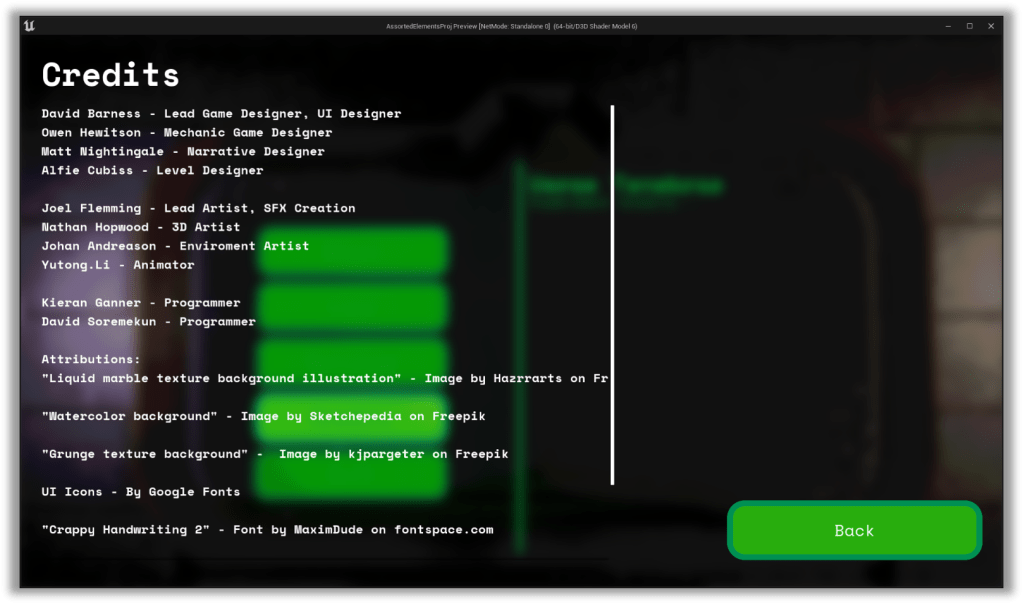Screen dimensions: 1023x604
Task: Click Kieran Ganner Programmer line
Action: click(141, 303)
